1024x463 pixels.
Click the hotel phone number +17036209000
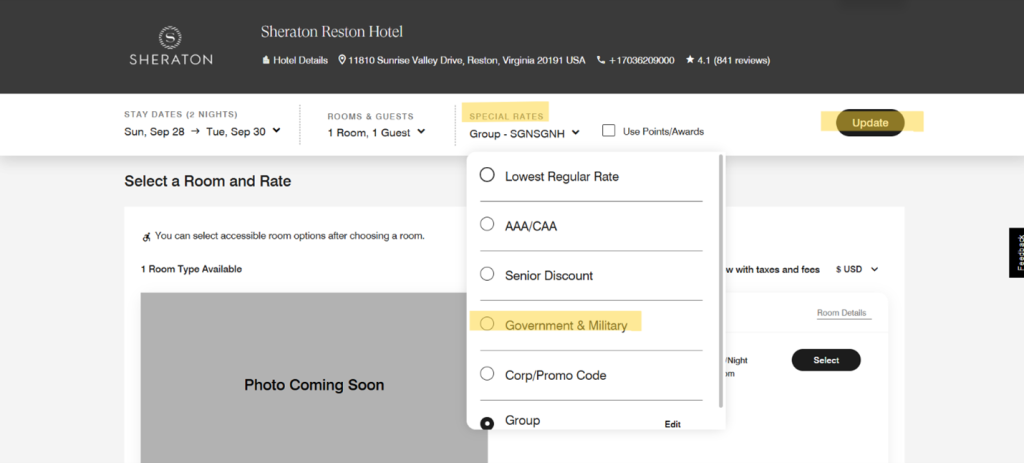click(641, 60)
